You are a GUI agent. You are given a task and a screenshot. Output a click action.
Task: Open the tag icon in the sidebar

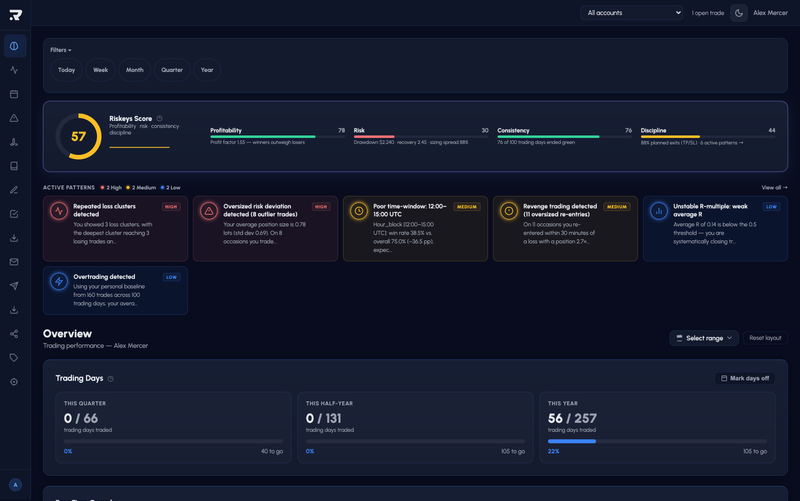[14, 358]
